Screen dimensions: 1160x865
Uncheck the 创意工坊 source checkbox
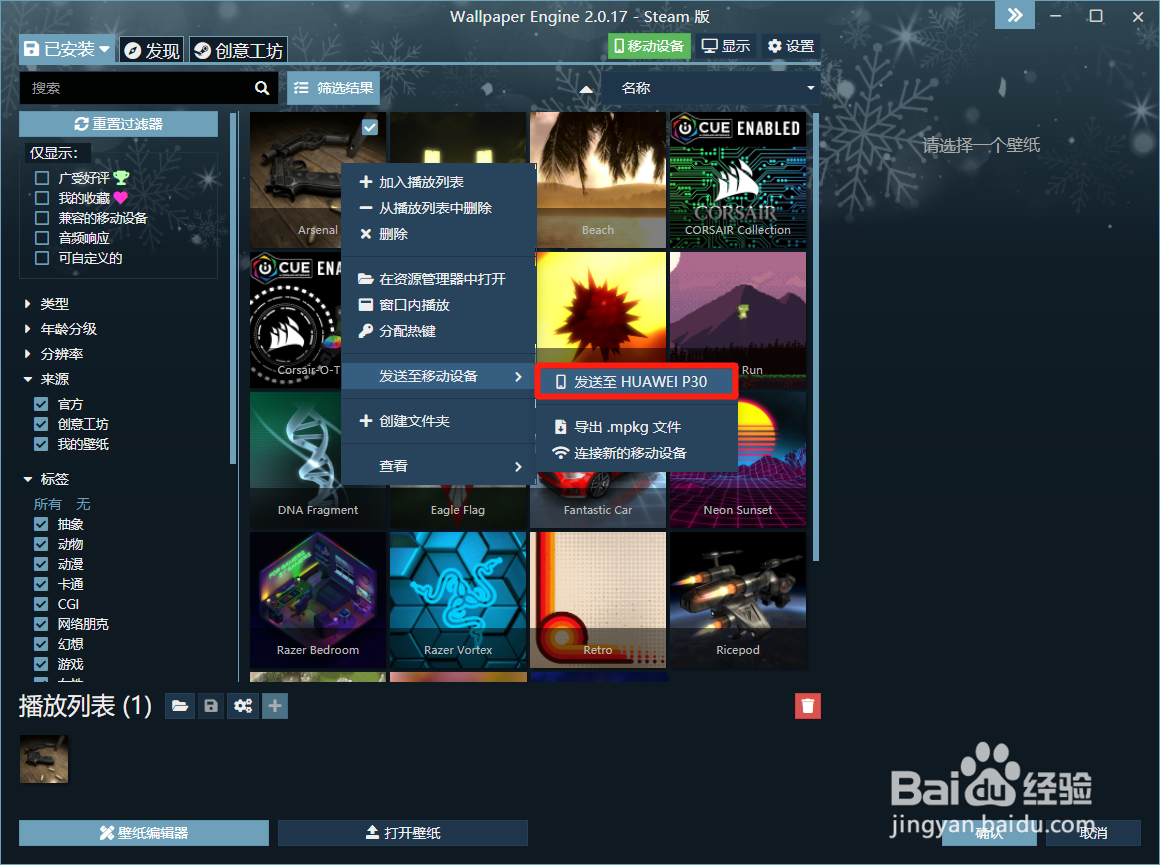pos(41,424)
